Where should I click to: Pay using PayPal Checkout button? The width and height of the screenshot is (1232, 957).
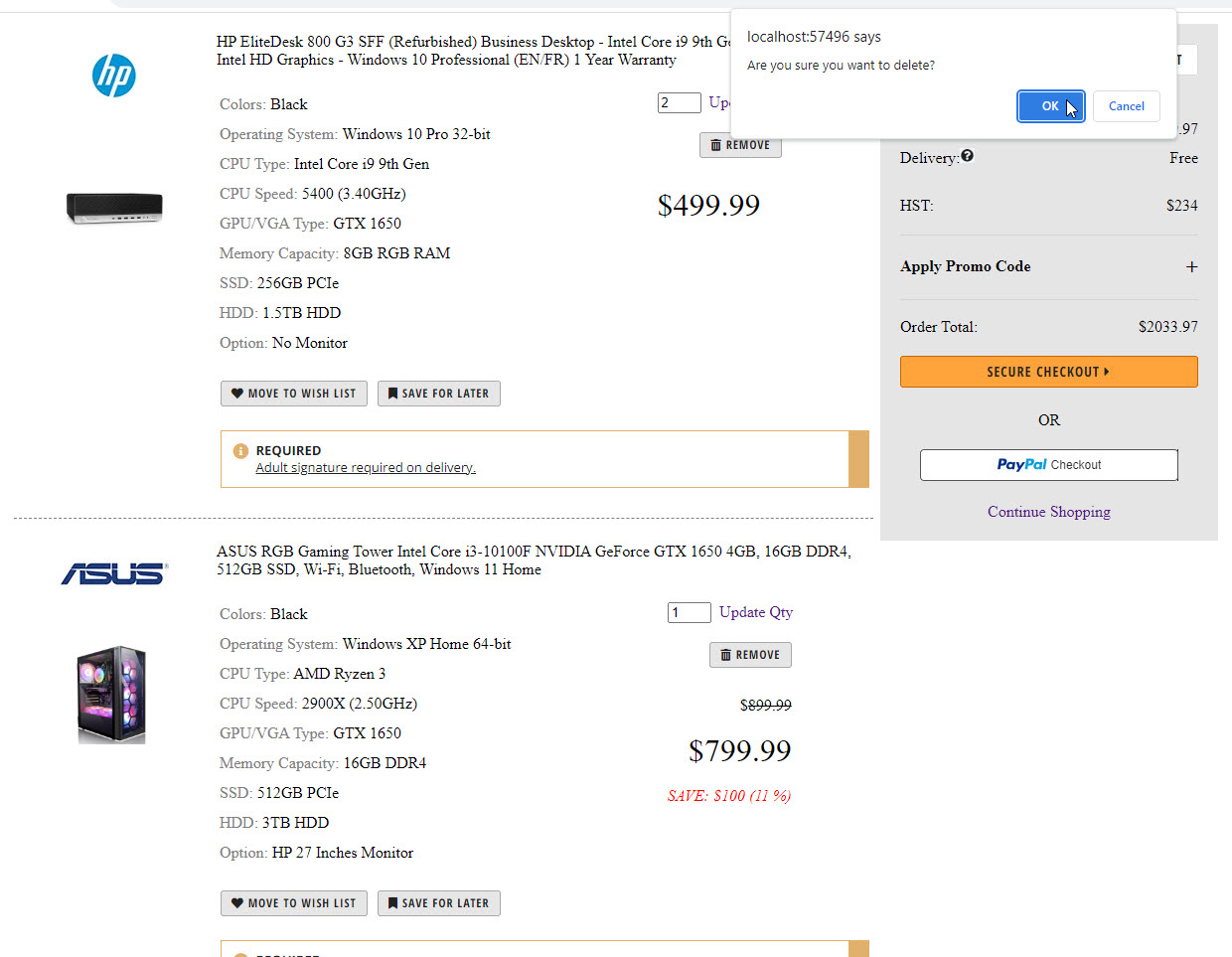[1048, 465]
